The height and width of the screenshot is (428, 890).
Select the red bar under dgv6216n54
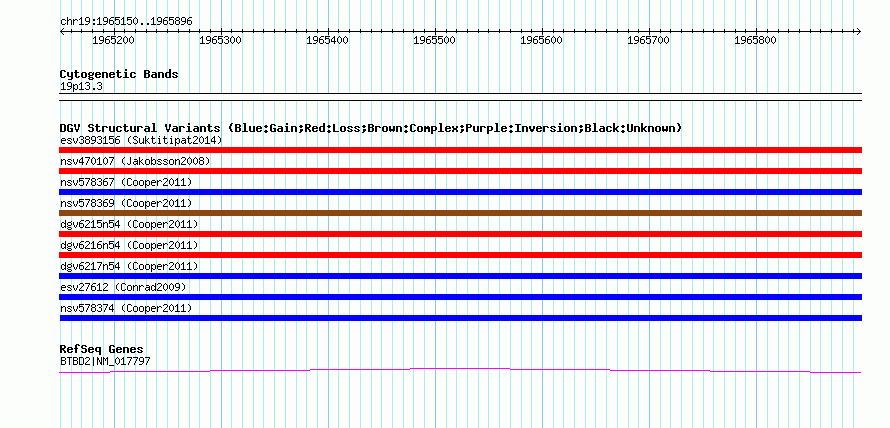click(x=460, y=255)
